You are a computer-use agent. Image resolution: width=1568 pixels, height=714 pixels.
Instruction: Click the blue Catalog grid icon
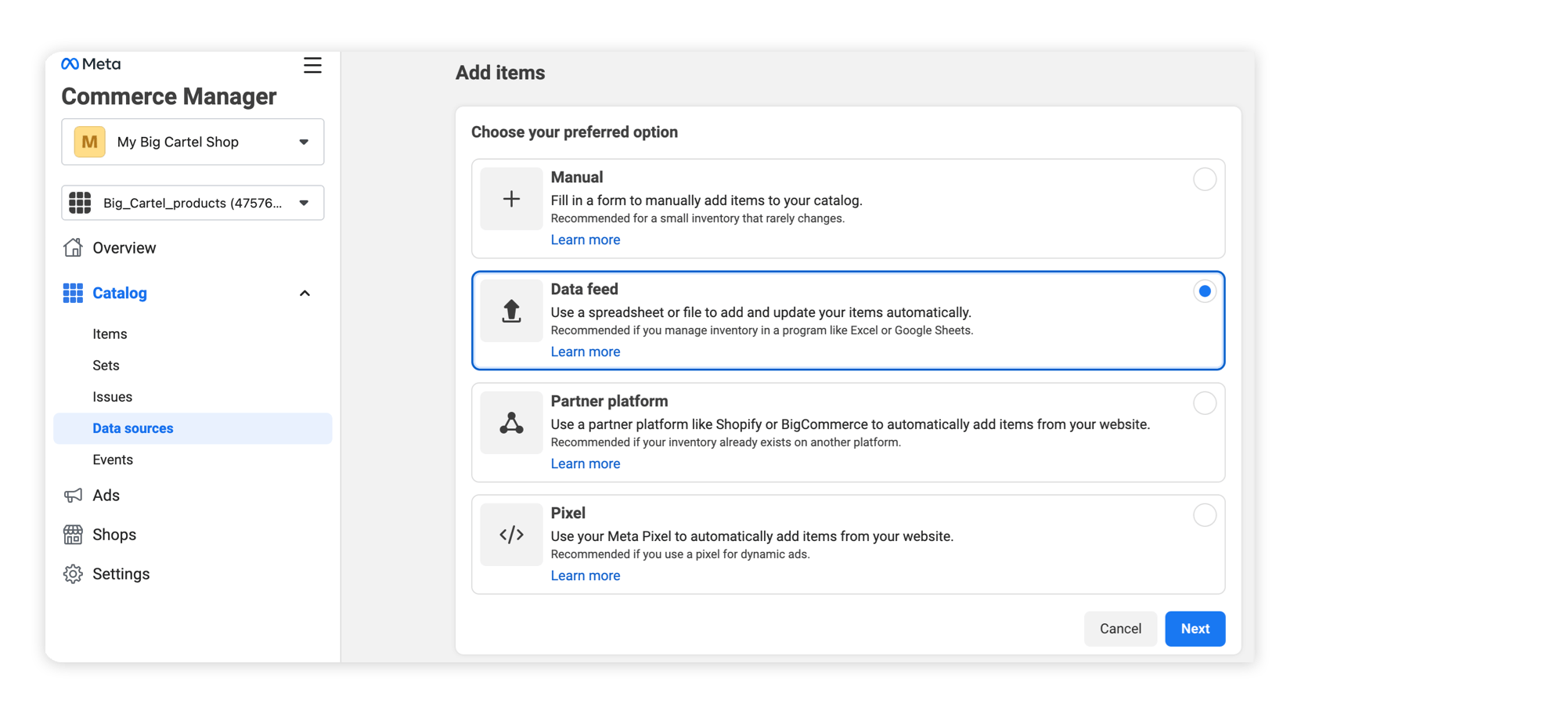(73, 293)
